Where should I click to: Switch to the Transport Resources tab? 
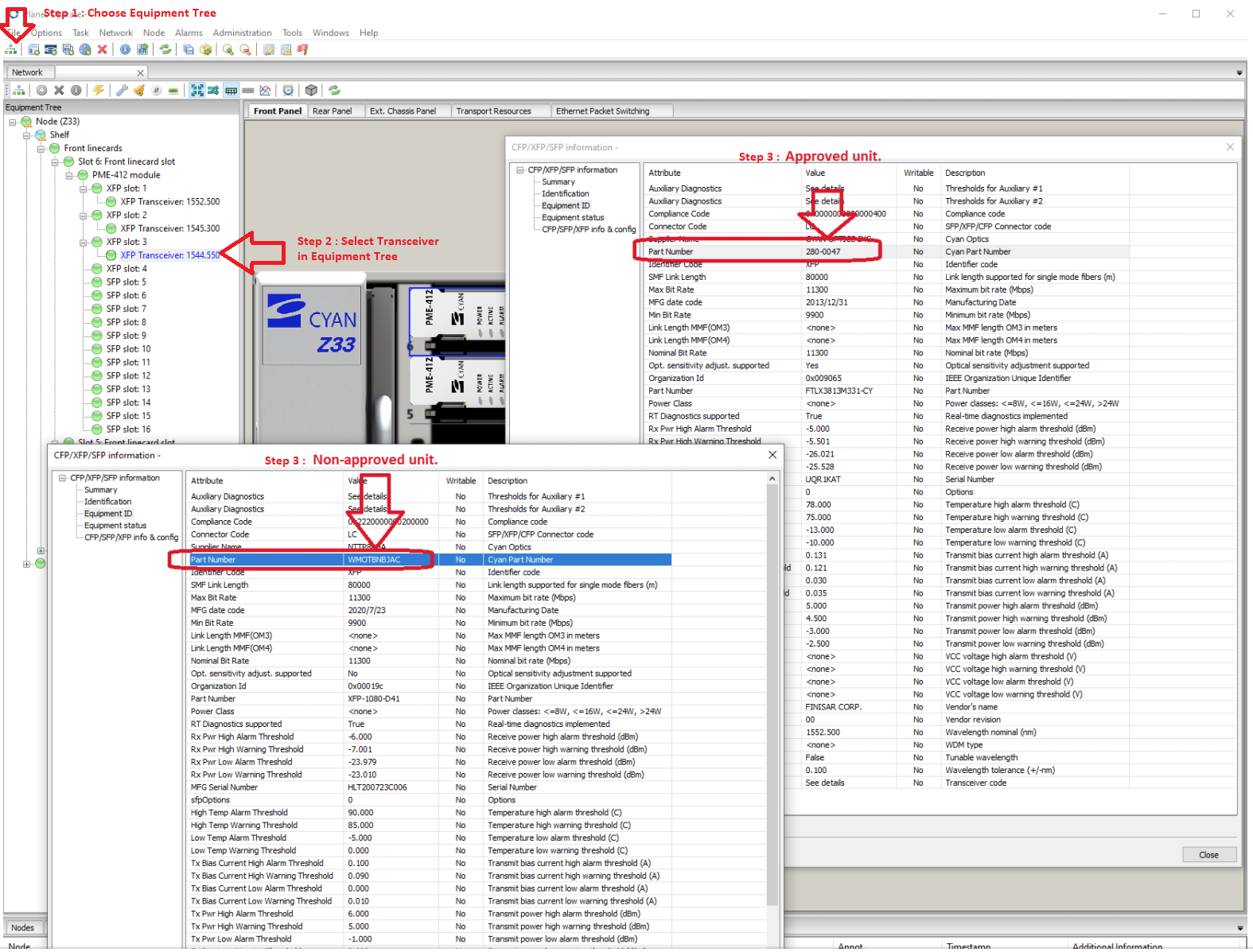pyautogui.click(x=493, y=111)
